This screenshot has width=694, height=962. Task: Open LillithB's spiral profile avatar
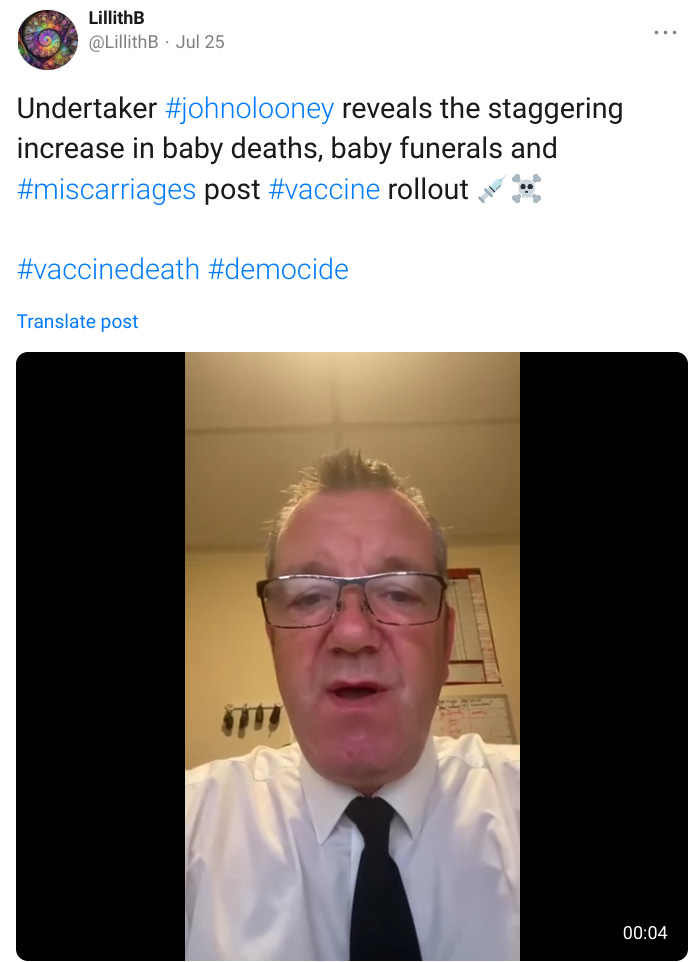[47, 39]
